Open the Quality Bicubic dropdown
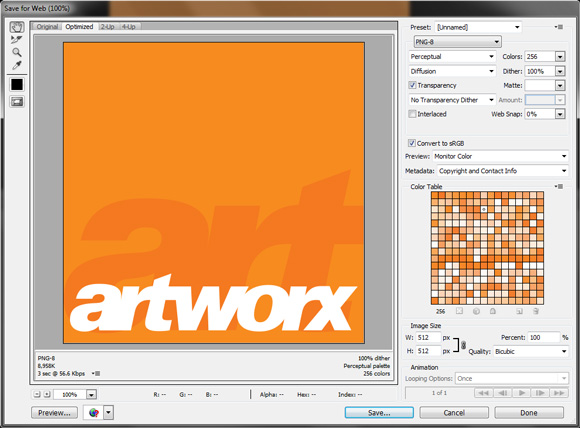 tap(531, 351)
